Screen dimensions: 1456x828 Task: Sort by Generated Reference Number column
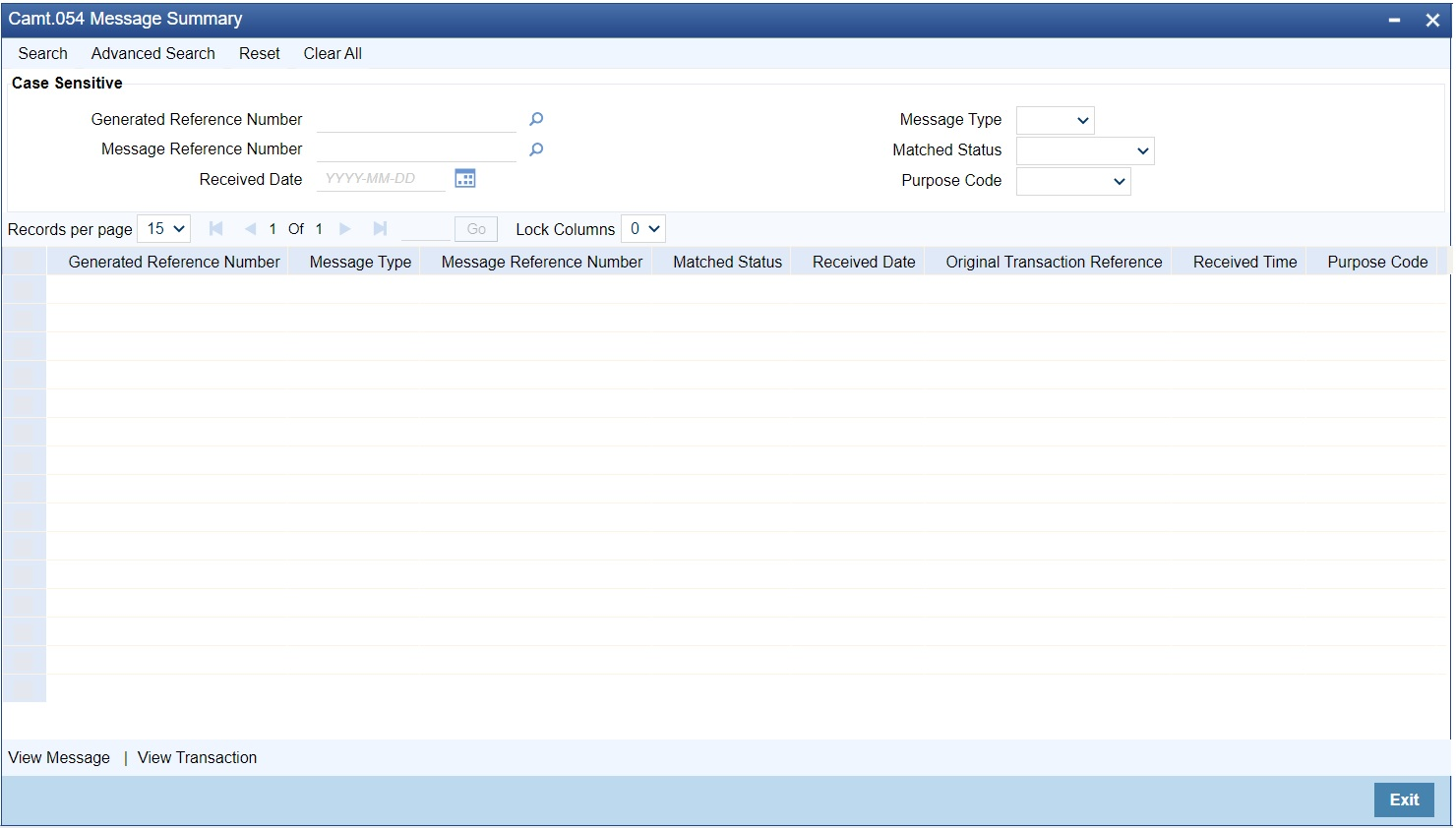174,263
